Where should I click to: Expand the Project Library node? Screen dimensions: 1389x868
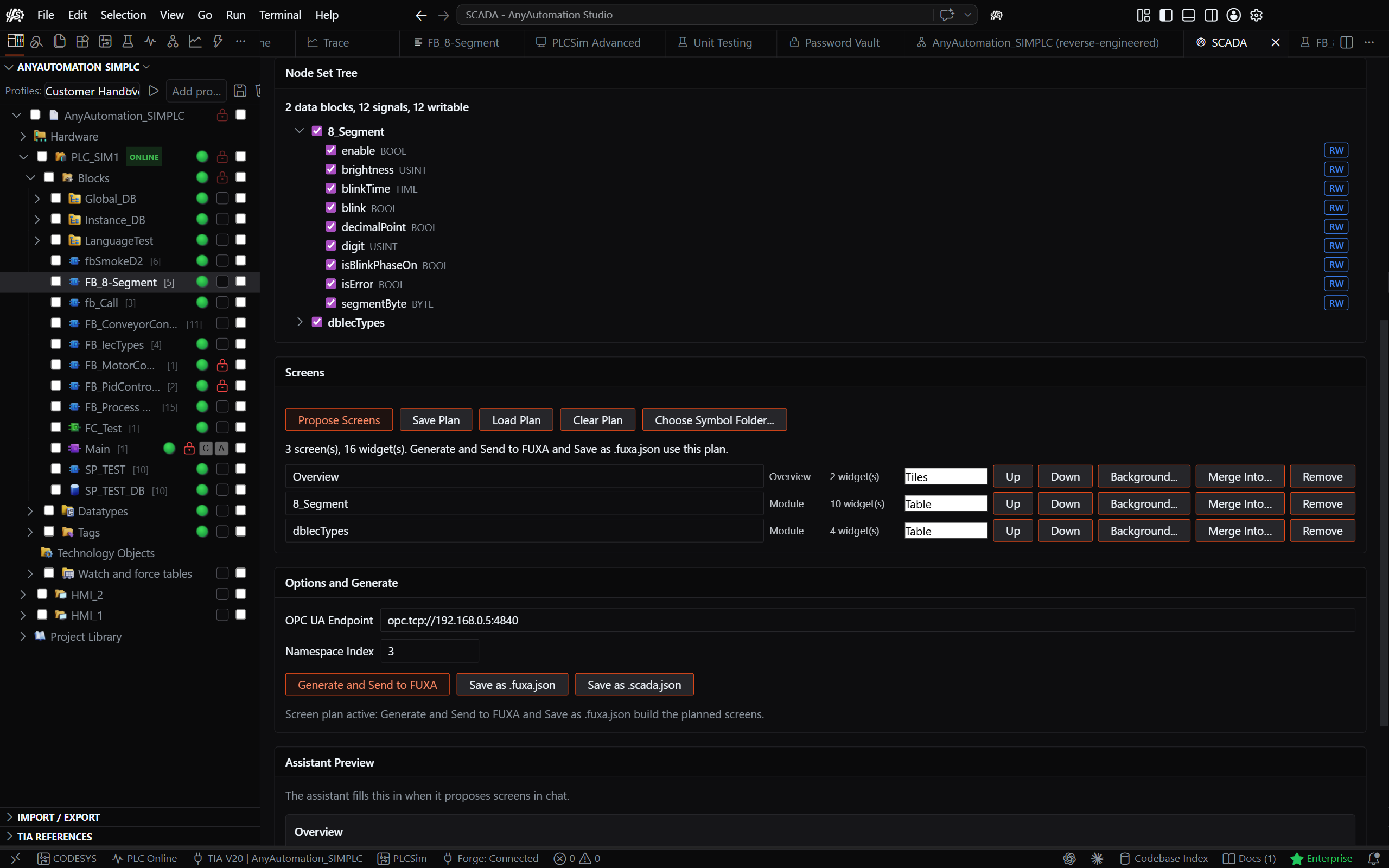coord(23,636)
